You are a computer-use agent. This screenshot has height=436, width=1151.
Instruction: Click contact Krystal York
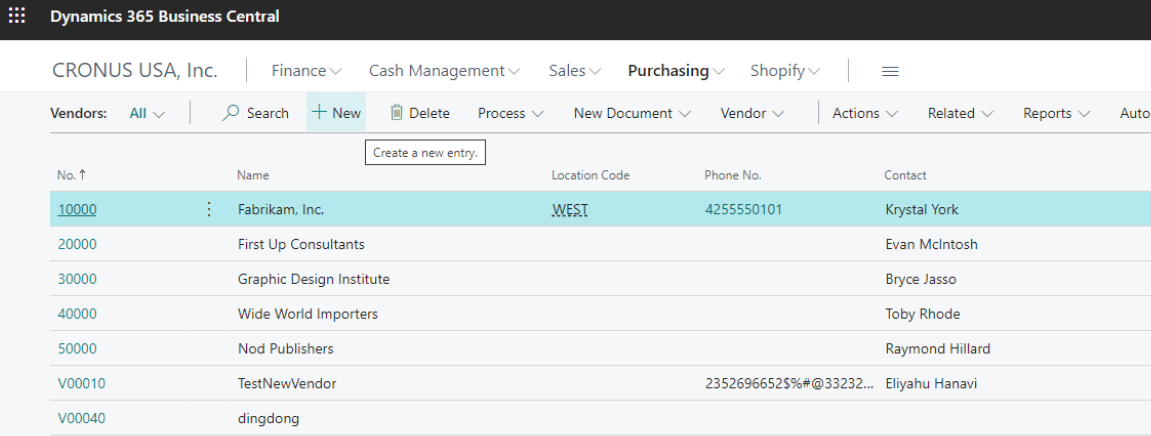[922, 209]
